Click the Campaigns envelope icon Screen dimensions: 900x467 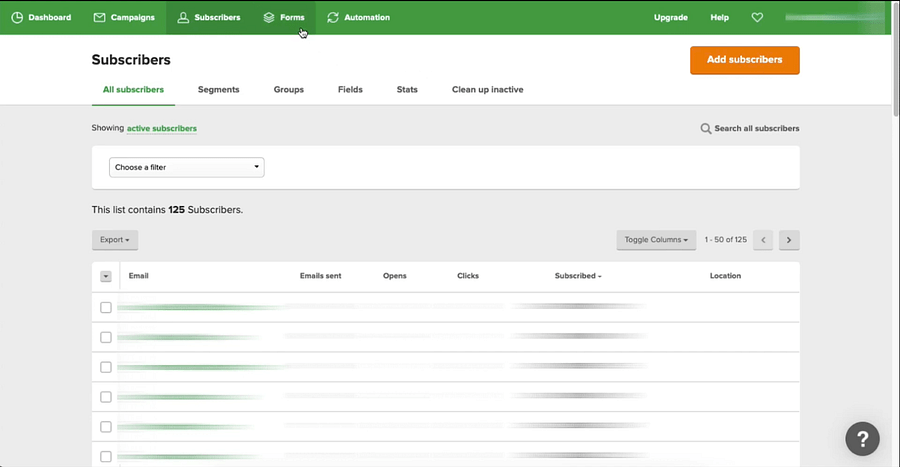[x=99, y=17]
